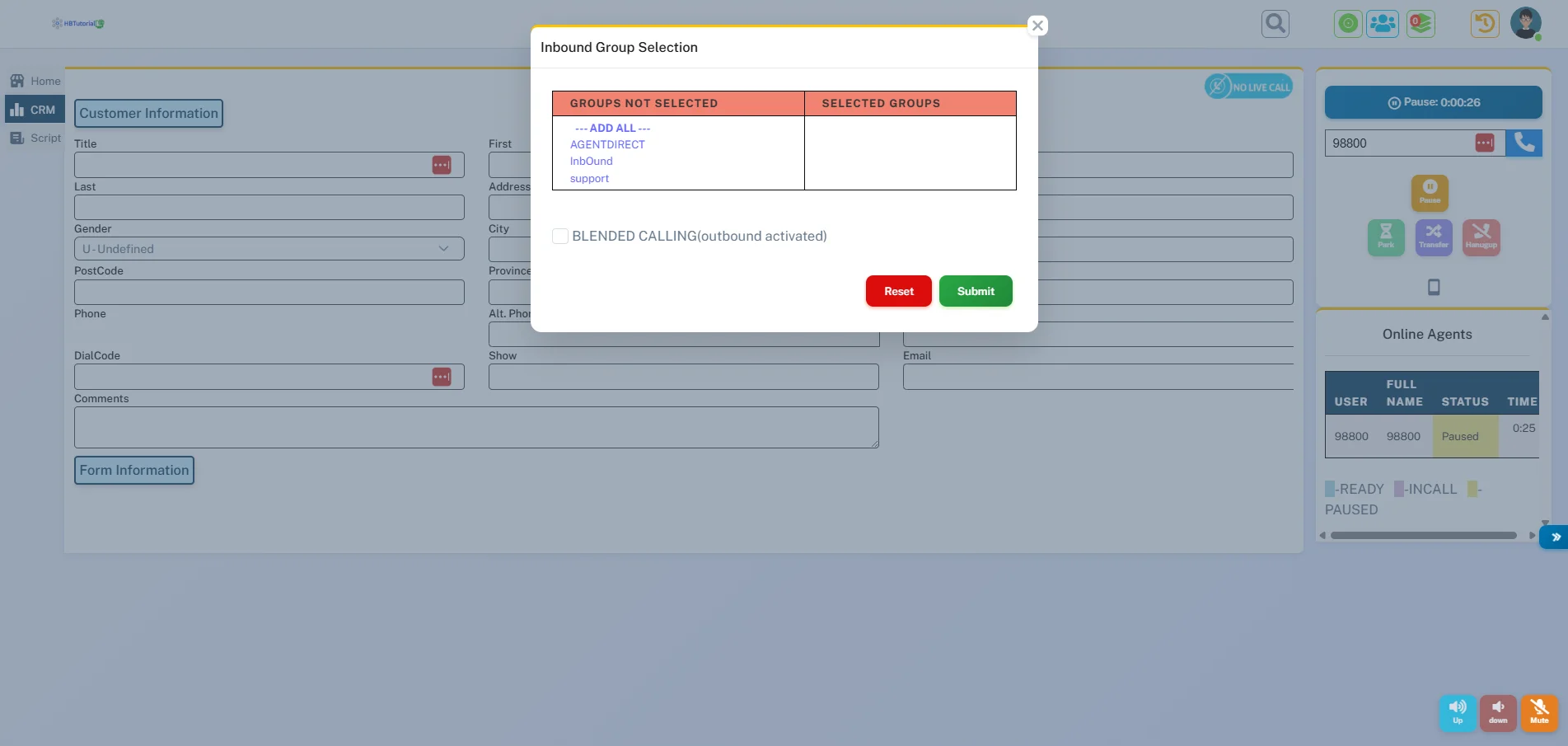Click the red dots icon in the Title field
Viewport: 1568px width, 746px height.
click(x=442, y=165)
